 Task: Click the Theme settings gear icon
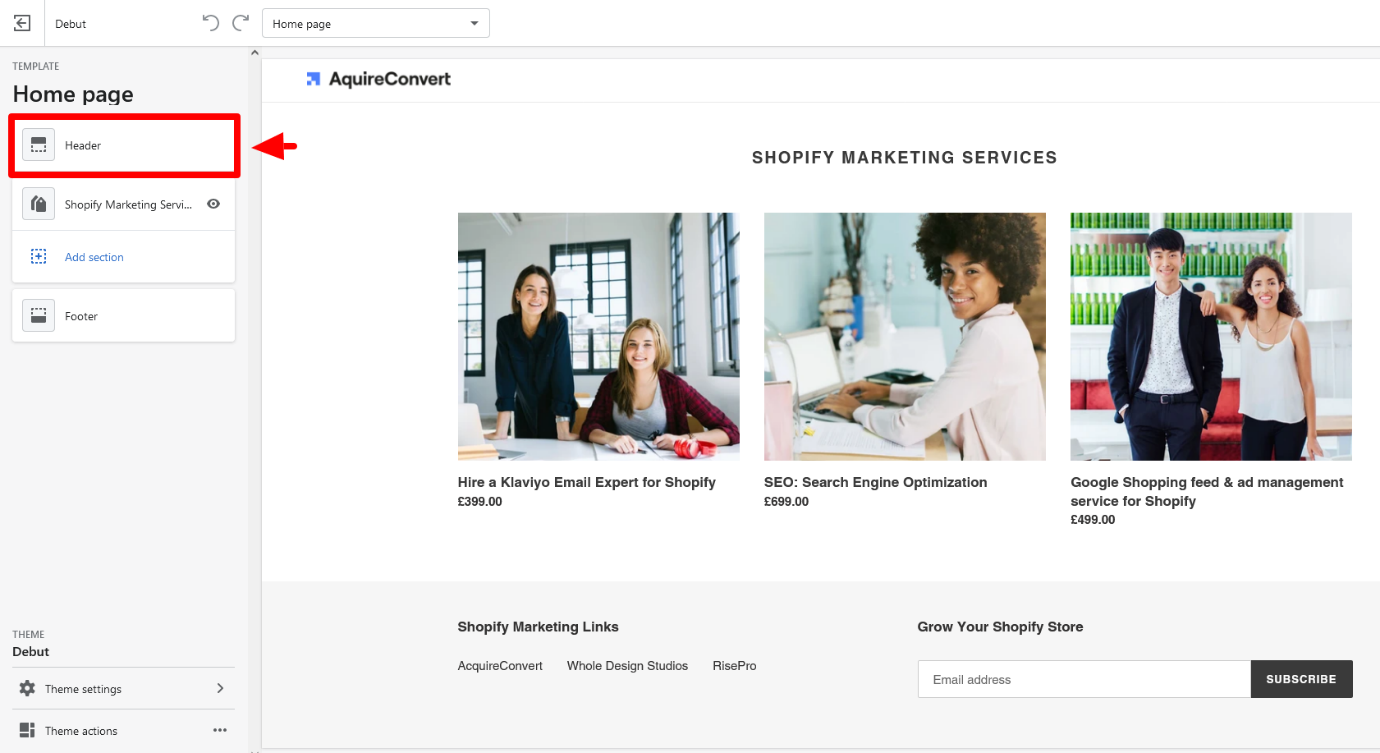27,689
